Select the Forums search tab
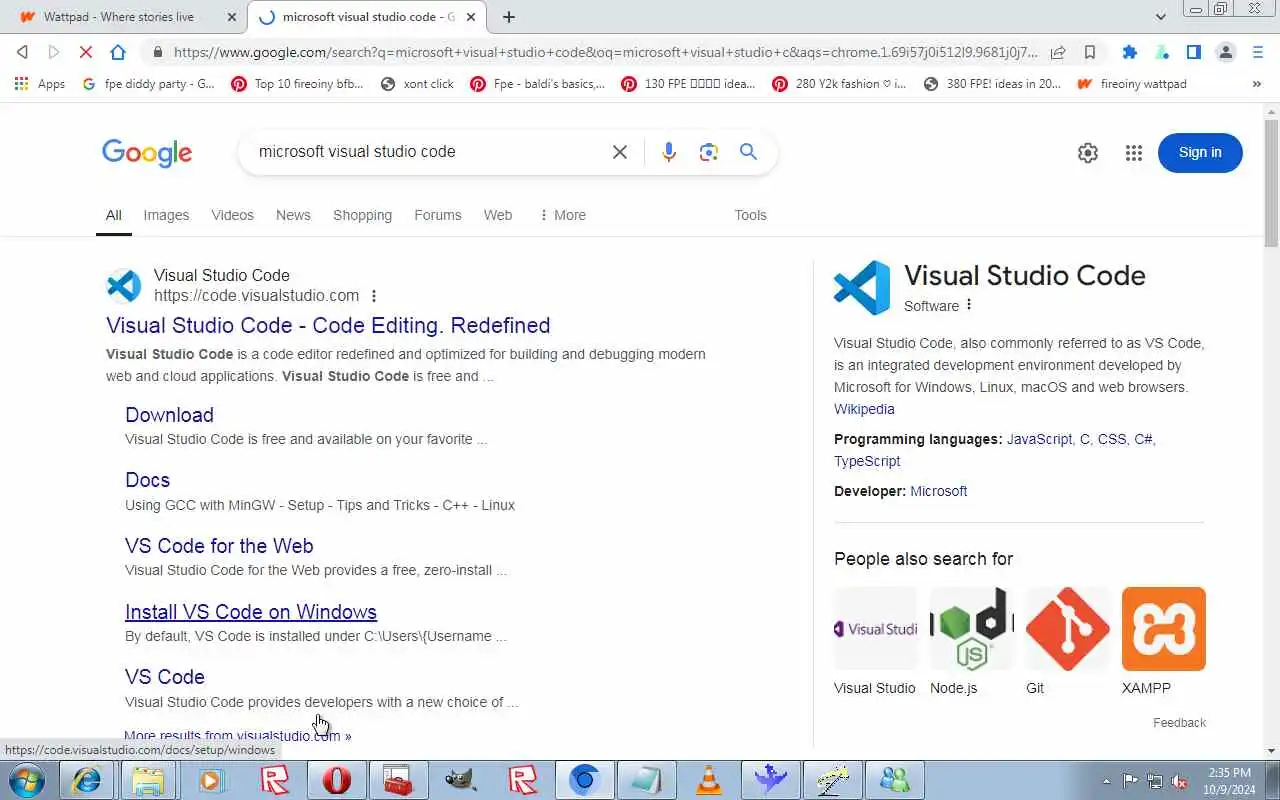Screen dimensions: 1280x800 438,215
